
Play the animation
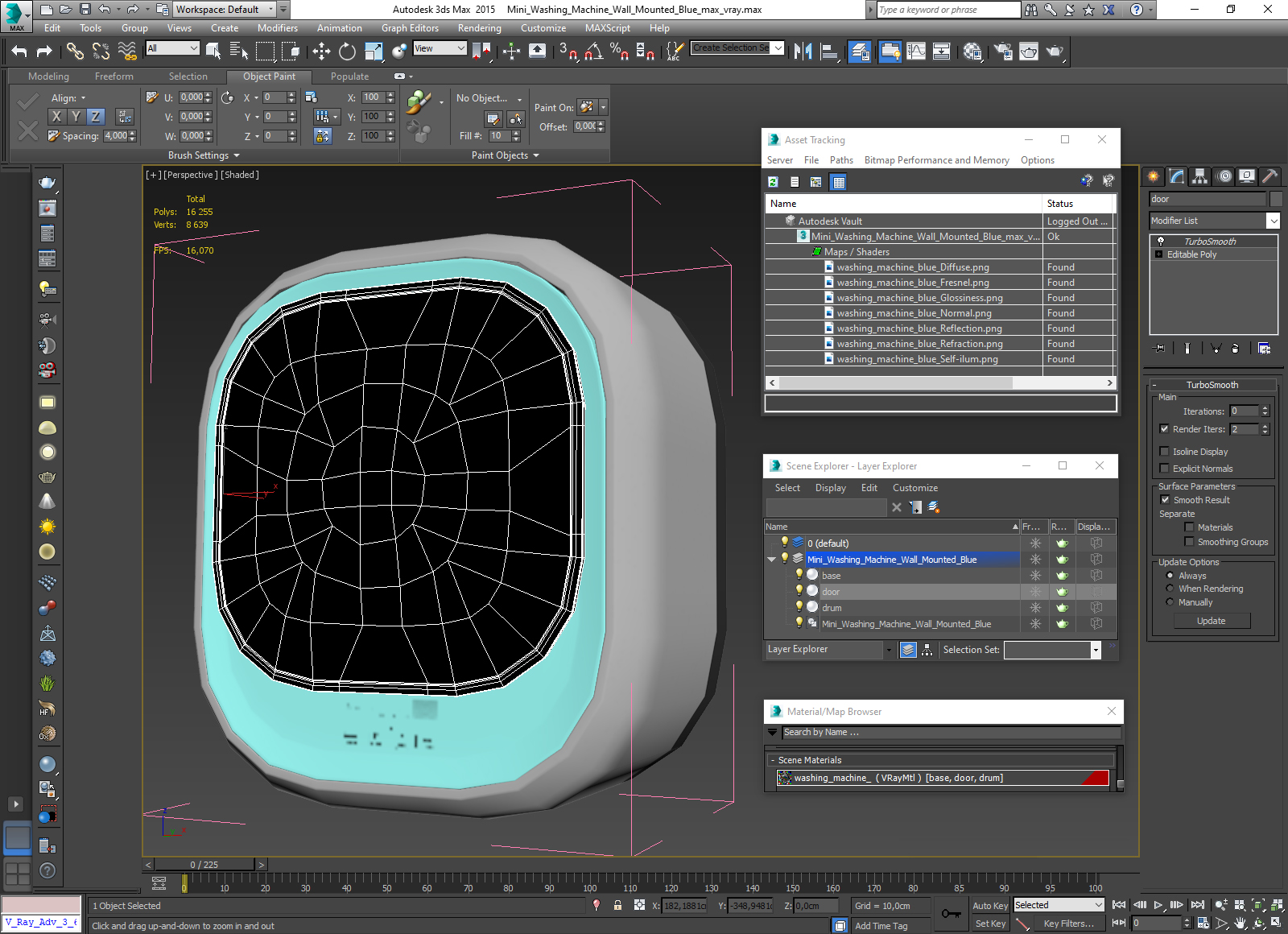[1158, 905]
